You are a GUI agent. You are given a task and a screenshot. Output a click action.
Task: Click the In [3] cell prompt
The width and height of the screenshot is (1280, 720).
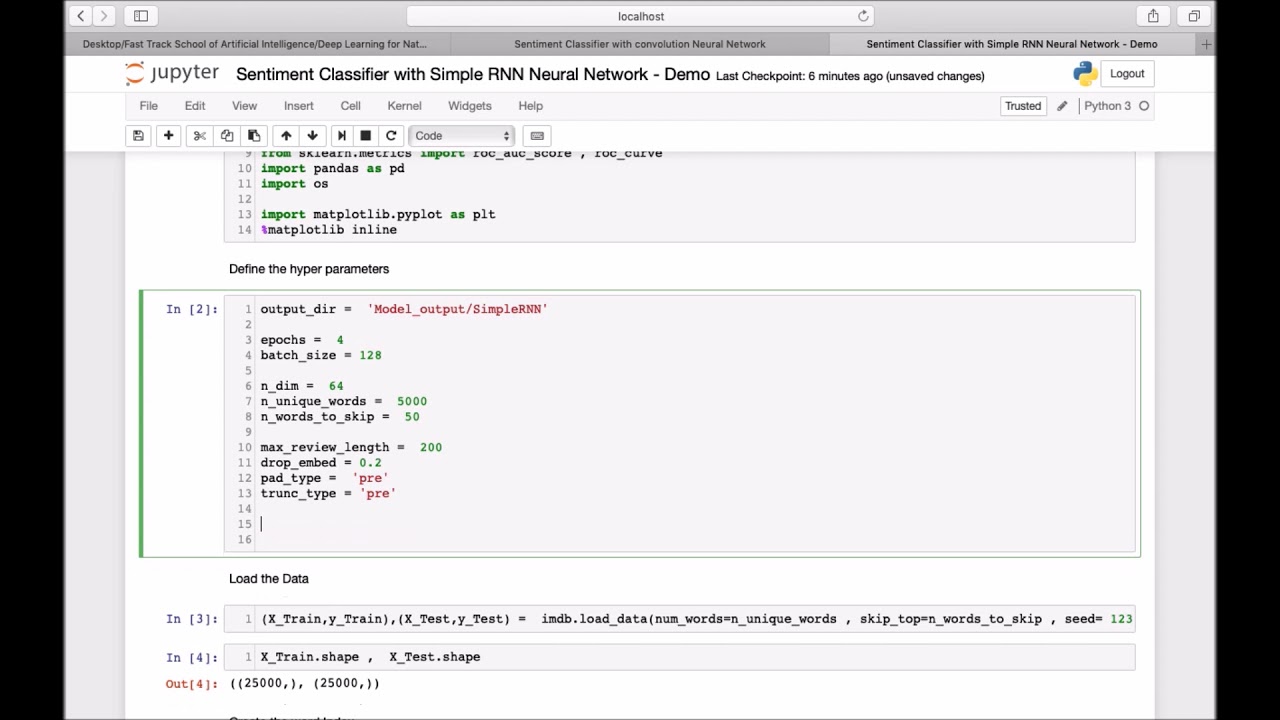pyautogui.click(x=192, y=619)
